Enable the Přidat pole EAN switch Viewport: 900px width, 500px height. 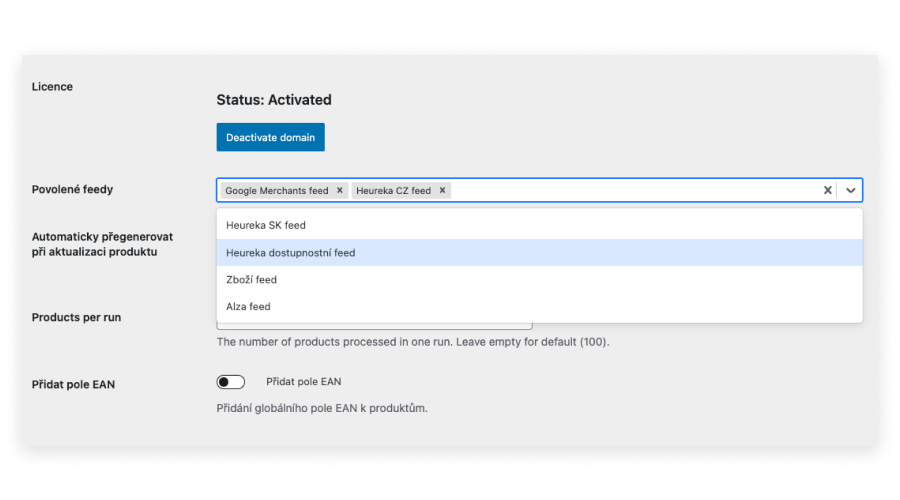(230, 382)
